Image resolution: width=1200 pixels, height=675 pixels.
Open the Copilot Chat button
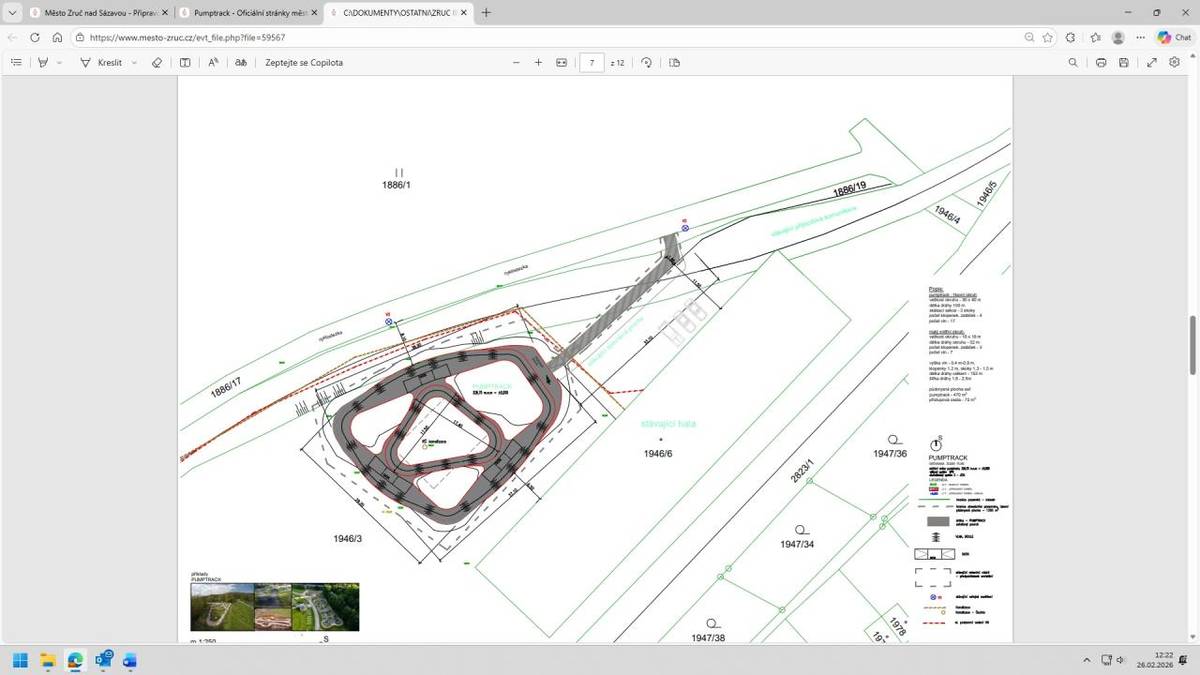1175,37
